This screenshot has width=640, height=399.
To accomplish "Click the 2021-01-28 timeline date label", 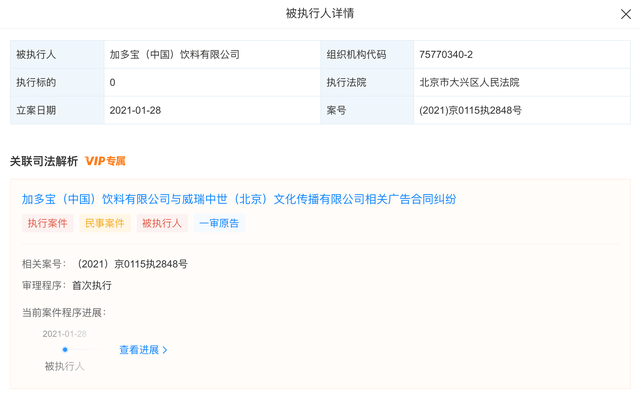I will coord(64,334).
